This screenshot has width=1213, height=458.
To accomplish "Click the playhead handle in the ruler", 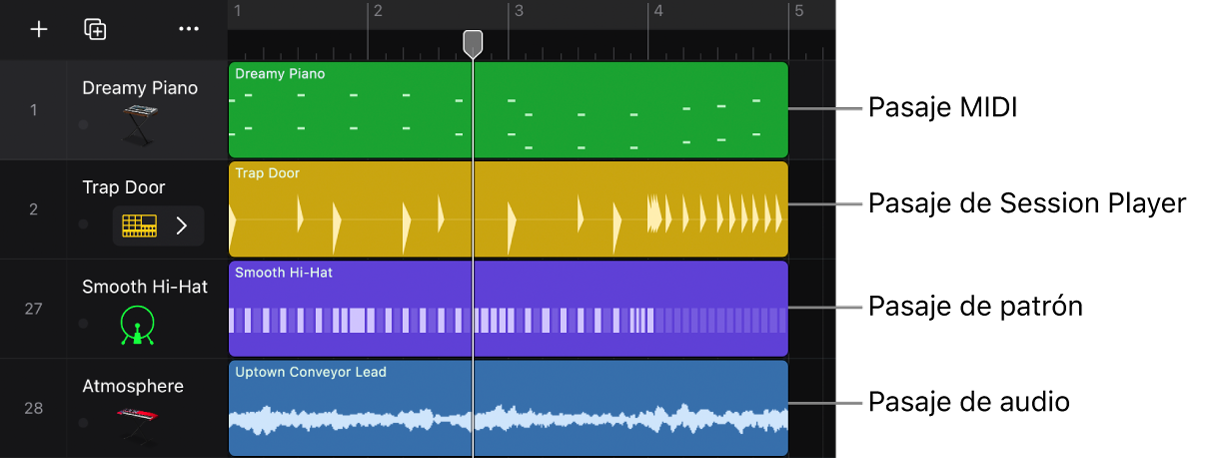I will [x=473, y=43].
